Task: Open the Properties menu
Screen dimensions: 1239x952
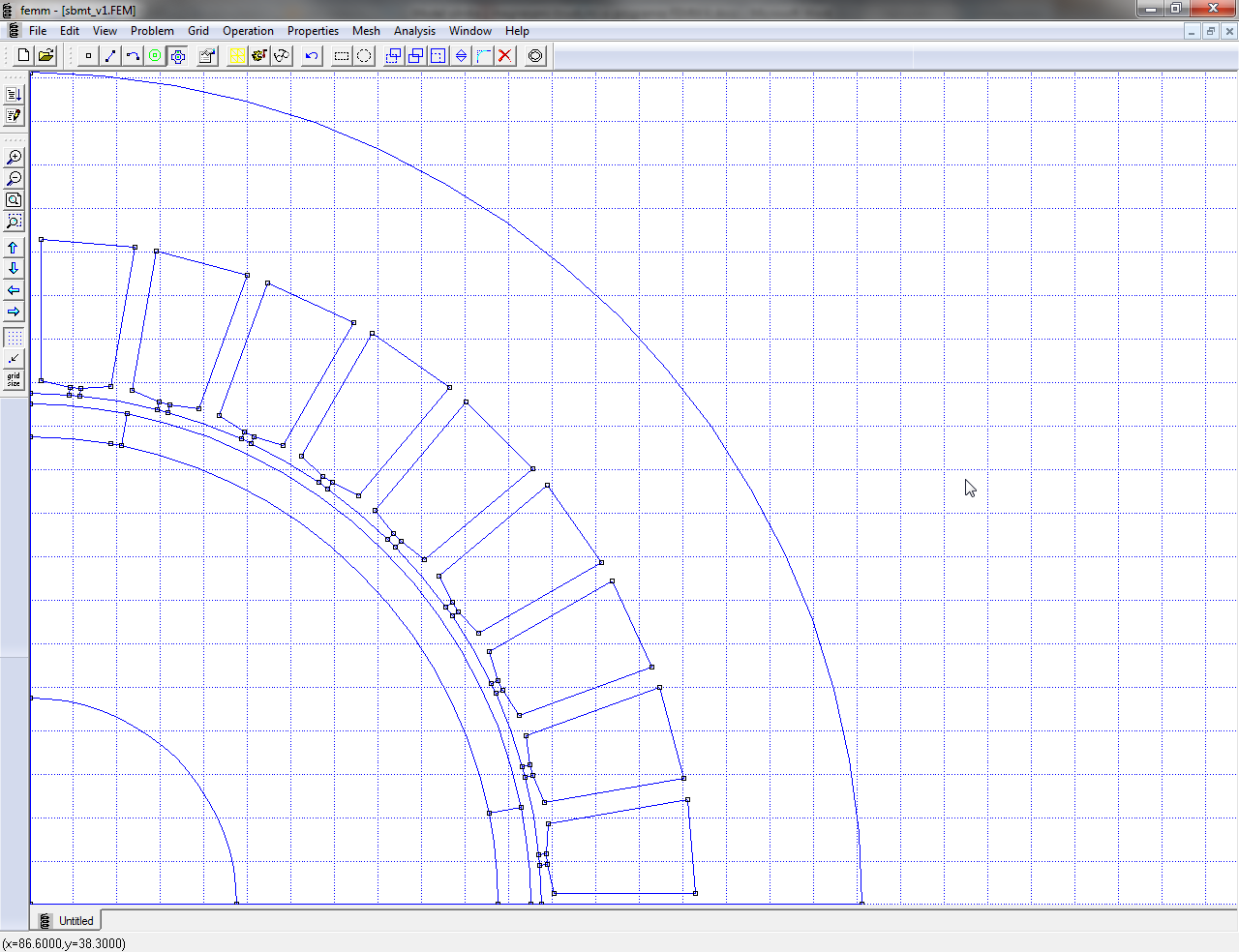Action: click(313, 31)
